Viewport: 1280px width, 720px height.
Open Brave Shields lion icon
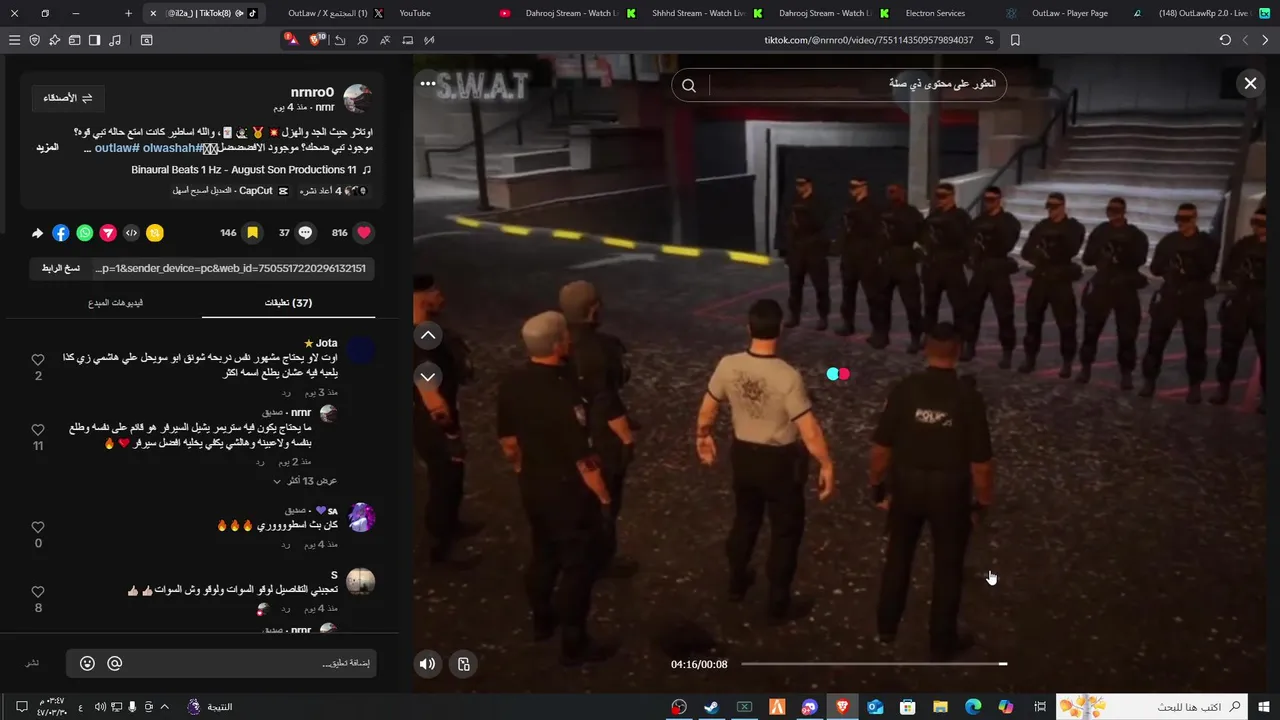pos(318,40)
